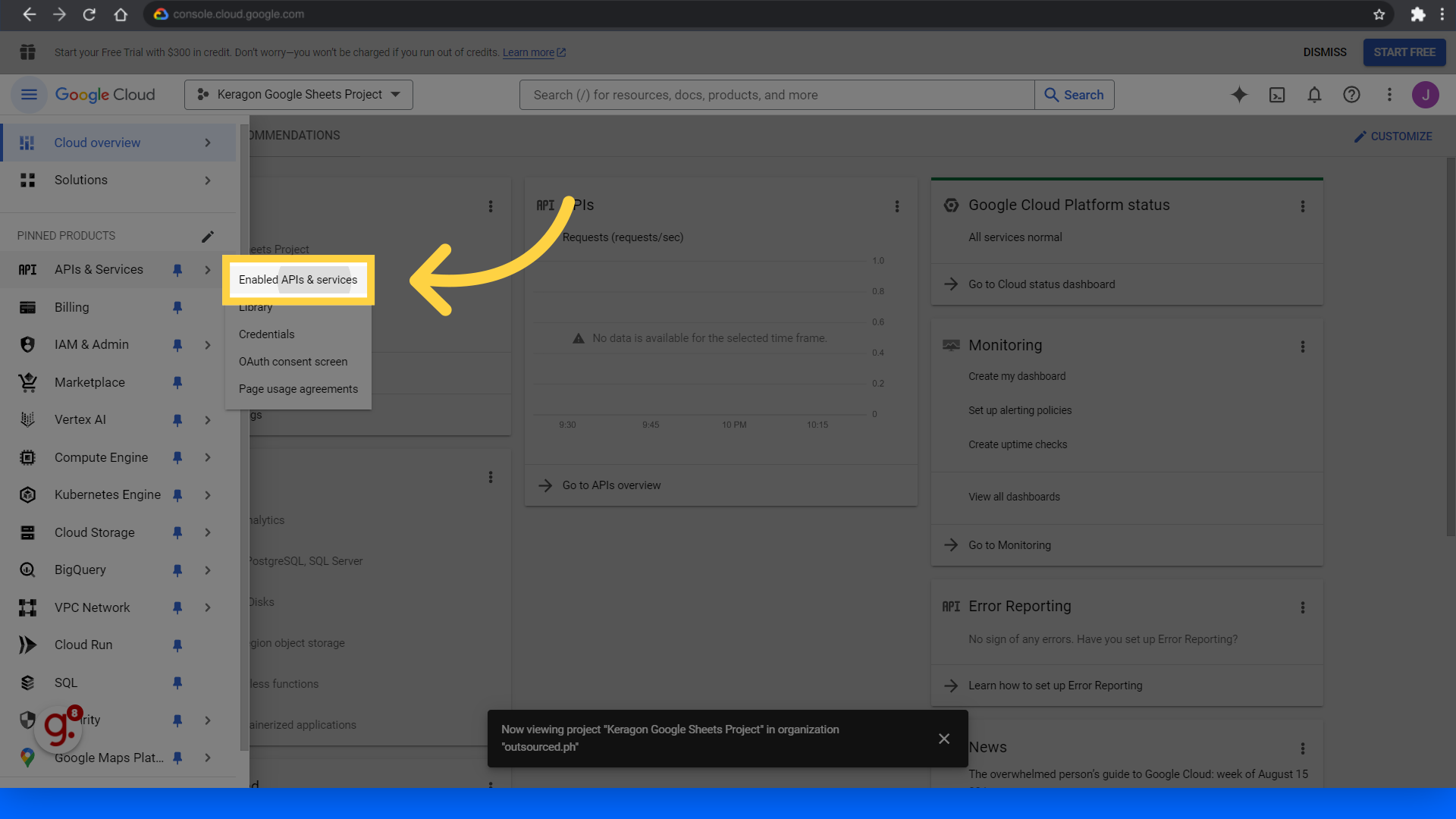The width and height of the screenshot is (1456, 819).
Task: Expand BigQuery submenu chevron
Action: [208, 570]
